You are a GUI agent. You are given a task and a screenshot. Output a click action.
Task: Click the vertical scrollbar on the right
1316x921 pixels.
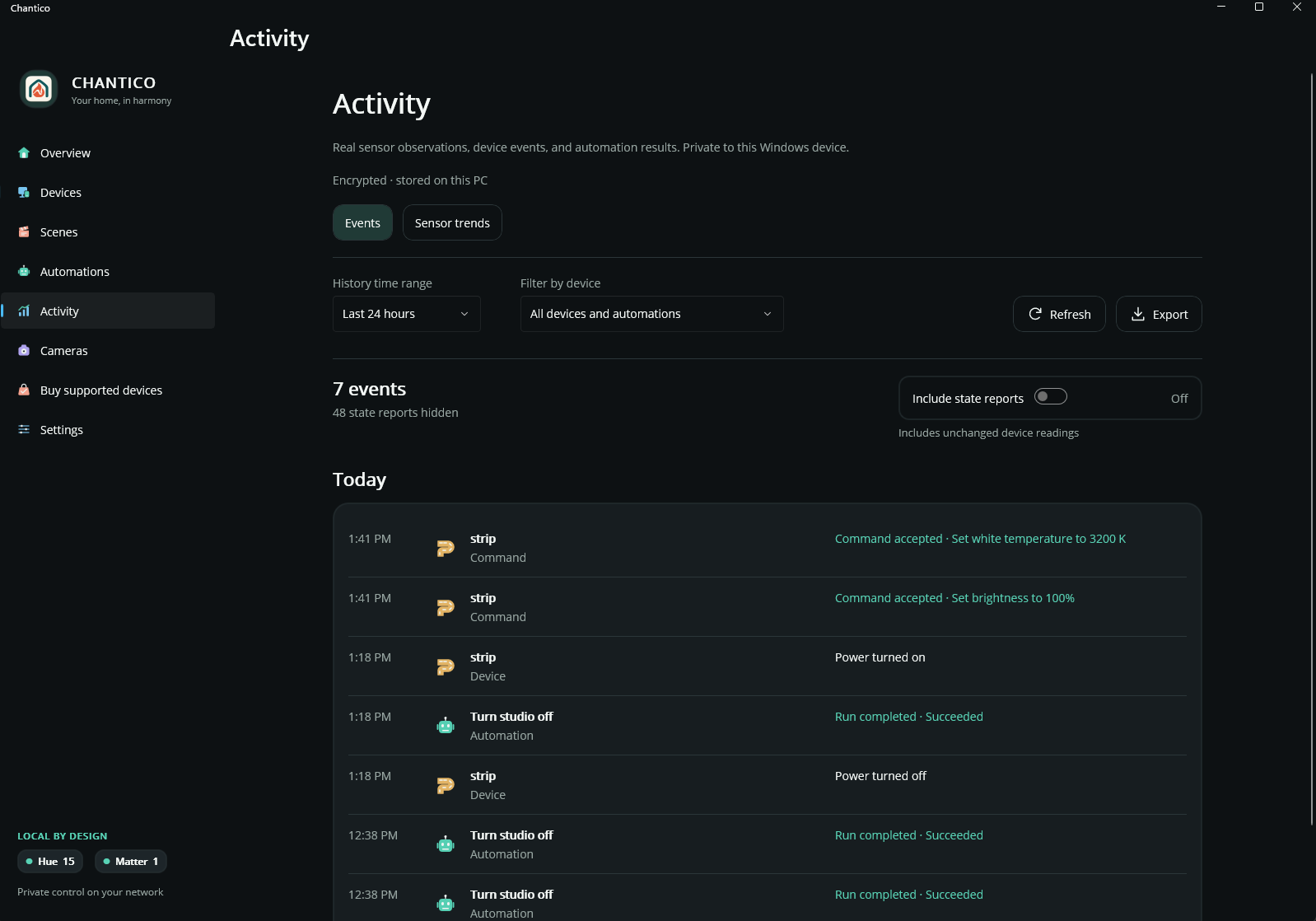coord(1311,449)
